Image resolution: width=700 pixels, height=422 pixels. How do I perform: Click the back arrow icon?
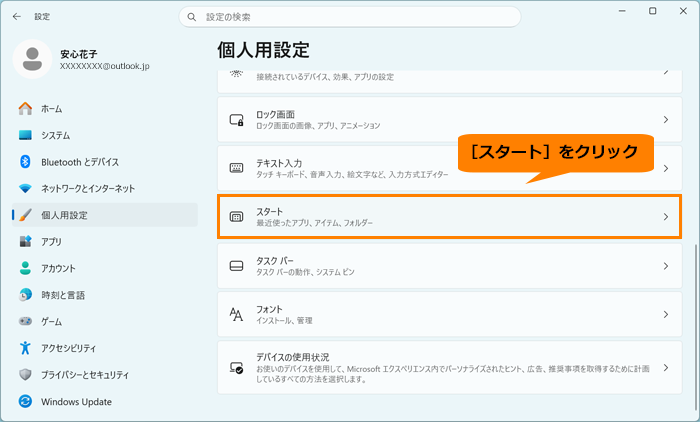[17, 17]
